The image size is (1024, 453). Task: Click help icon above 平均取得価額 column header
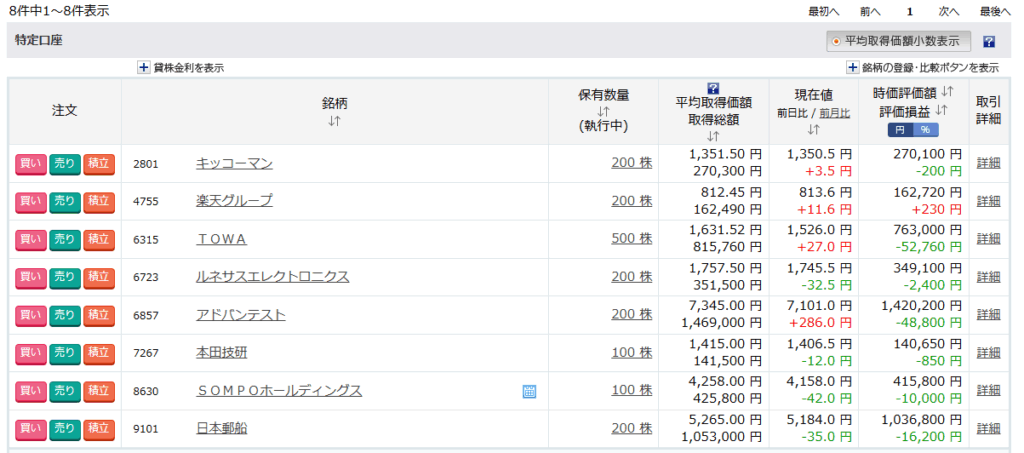[x=713, y=88]
